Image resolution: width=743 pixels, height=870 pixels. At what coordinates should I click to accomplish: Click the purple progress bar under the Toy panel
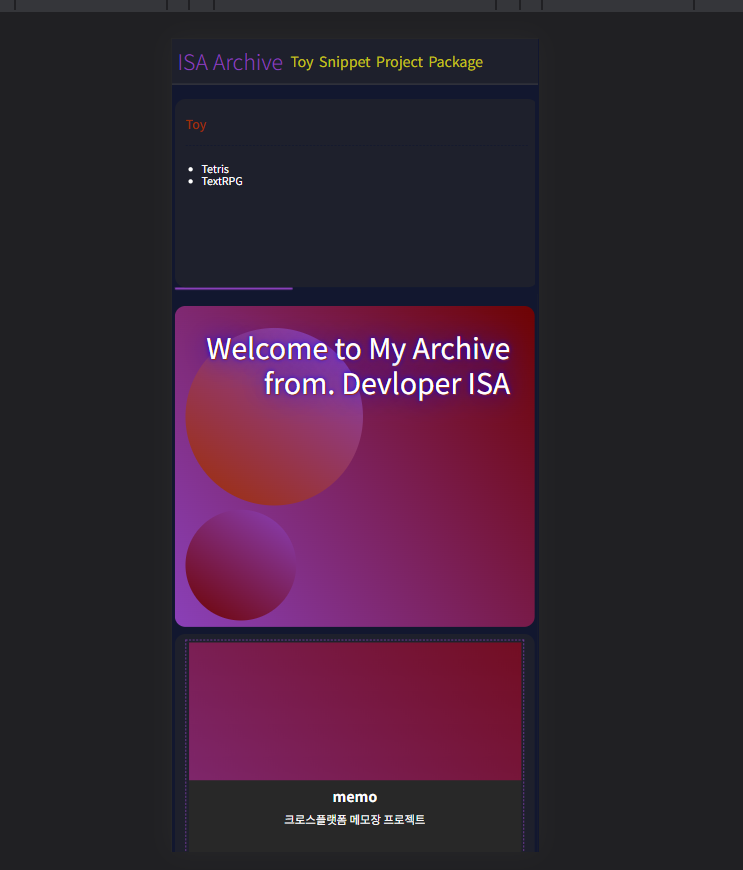point(234,289)
